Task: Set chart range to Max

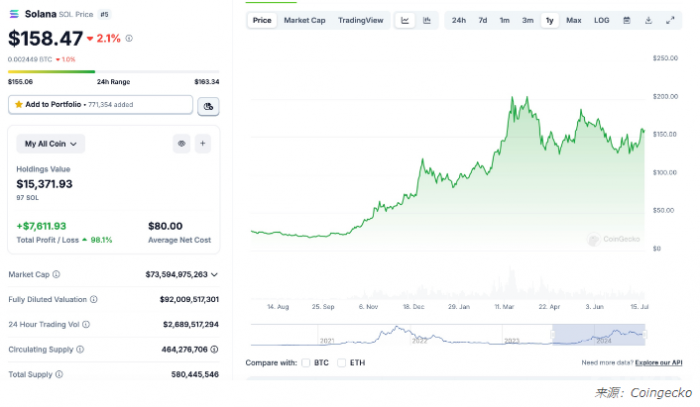Action: 574,21
